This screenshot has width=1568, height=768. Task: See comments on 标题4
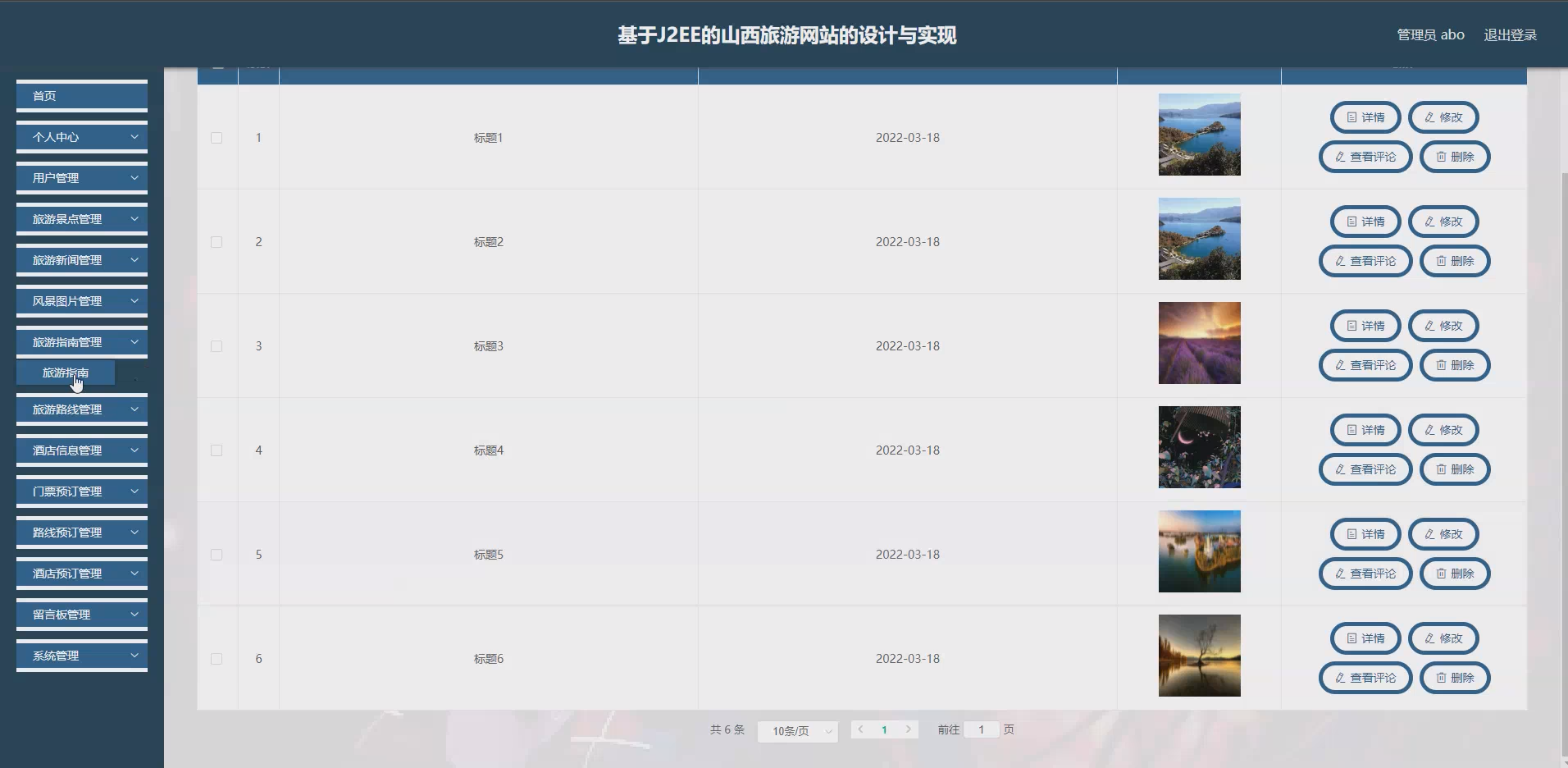[x=1365, y=469]
